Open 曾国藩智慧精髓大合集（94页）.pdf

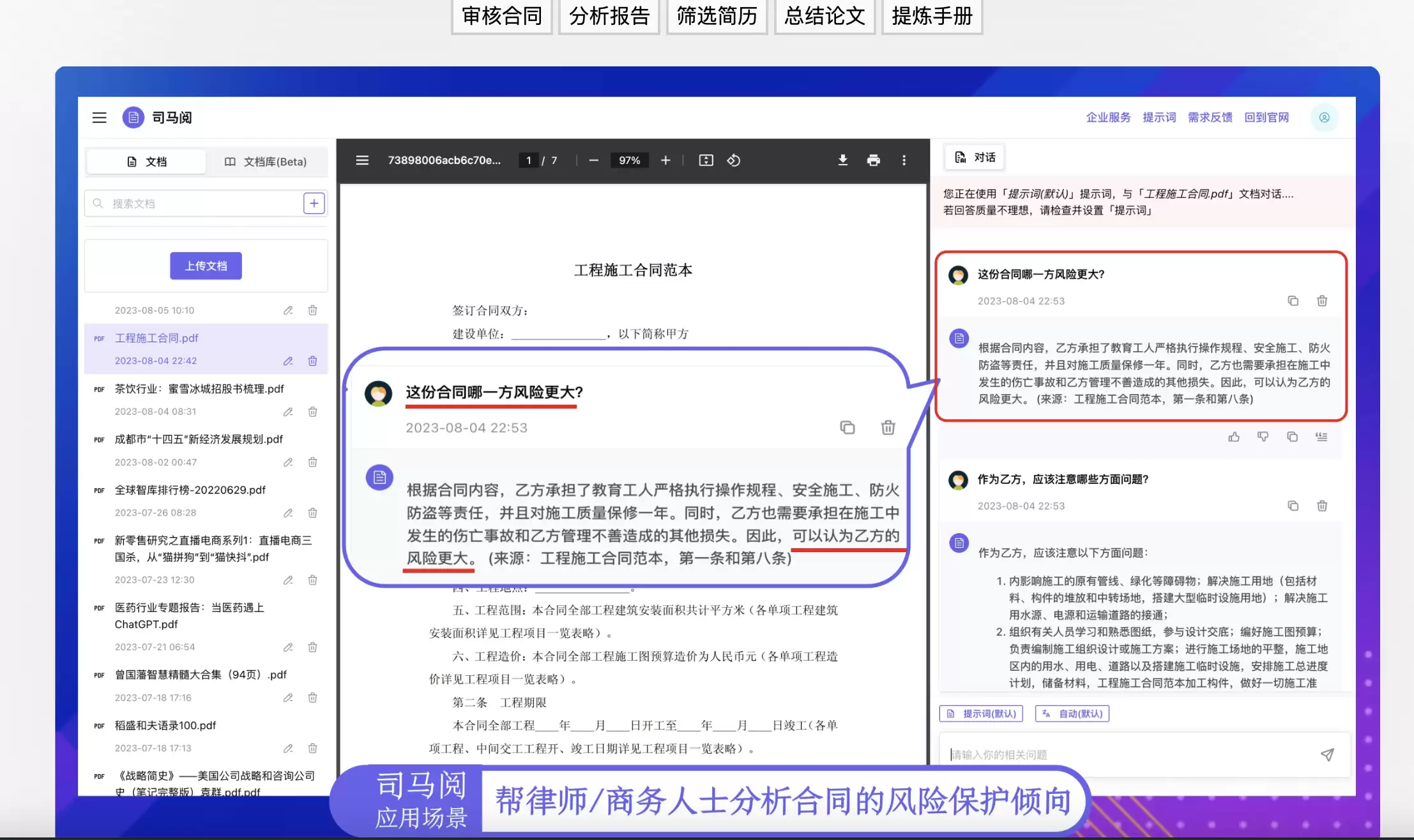click(x=201, y=675)
